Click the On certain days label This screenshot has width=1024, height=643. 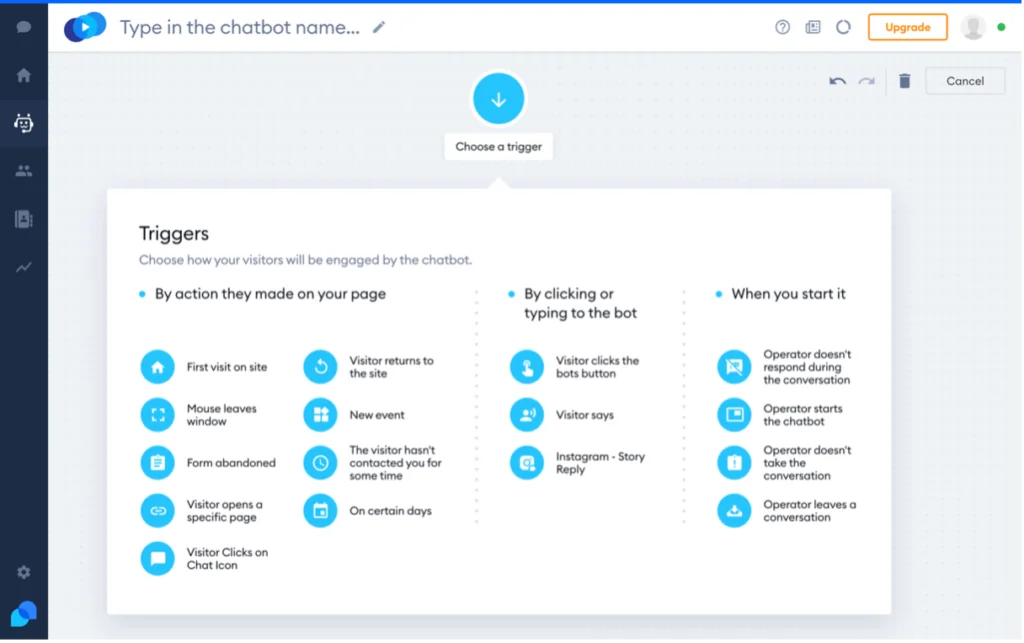point(391,511)
